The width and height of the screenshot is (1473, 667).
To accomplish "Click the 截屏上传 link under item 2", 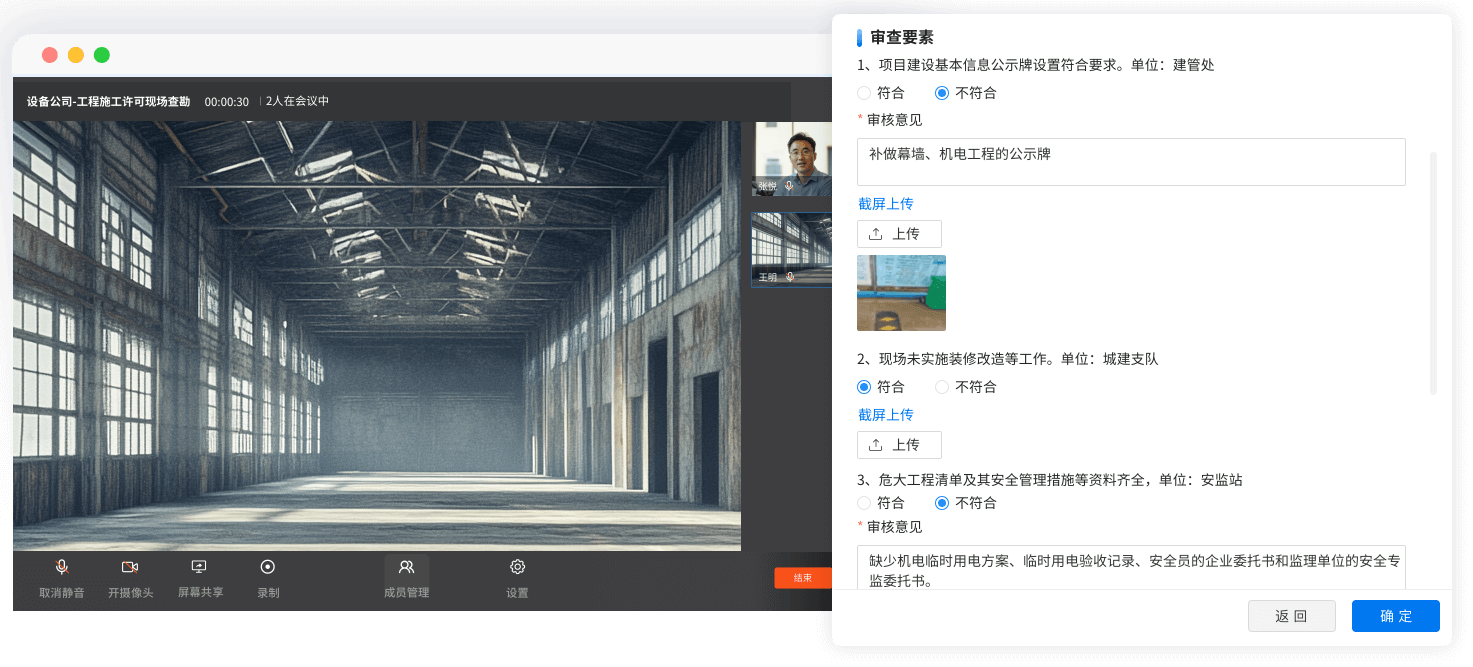I will (885, 415).
